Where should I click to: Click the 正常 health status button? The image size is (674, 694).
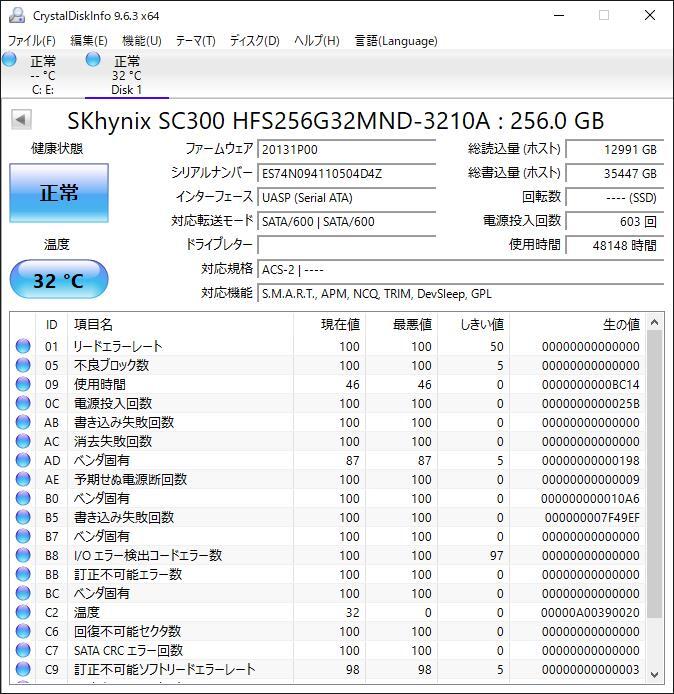click(x=59, y=193)
